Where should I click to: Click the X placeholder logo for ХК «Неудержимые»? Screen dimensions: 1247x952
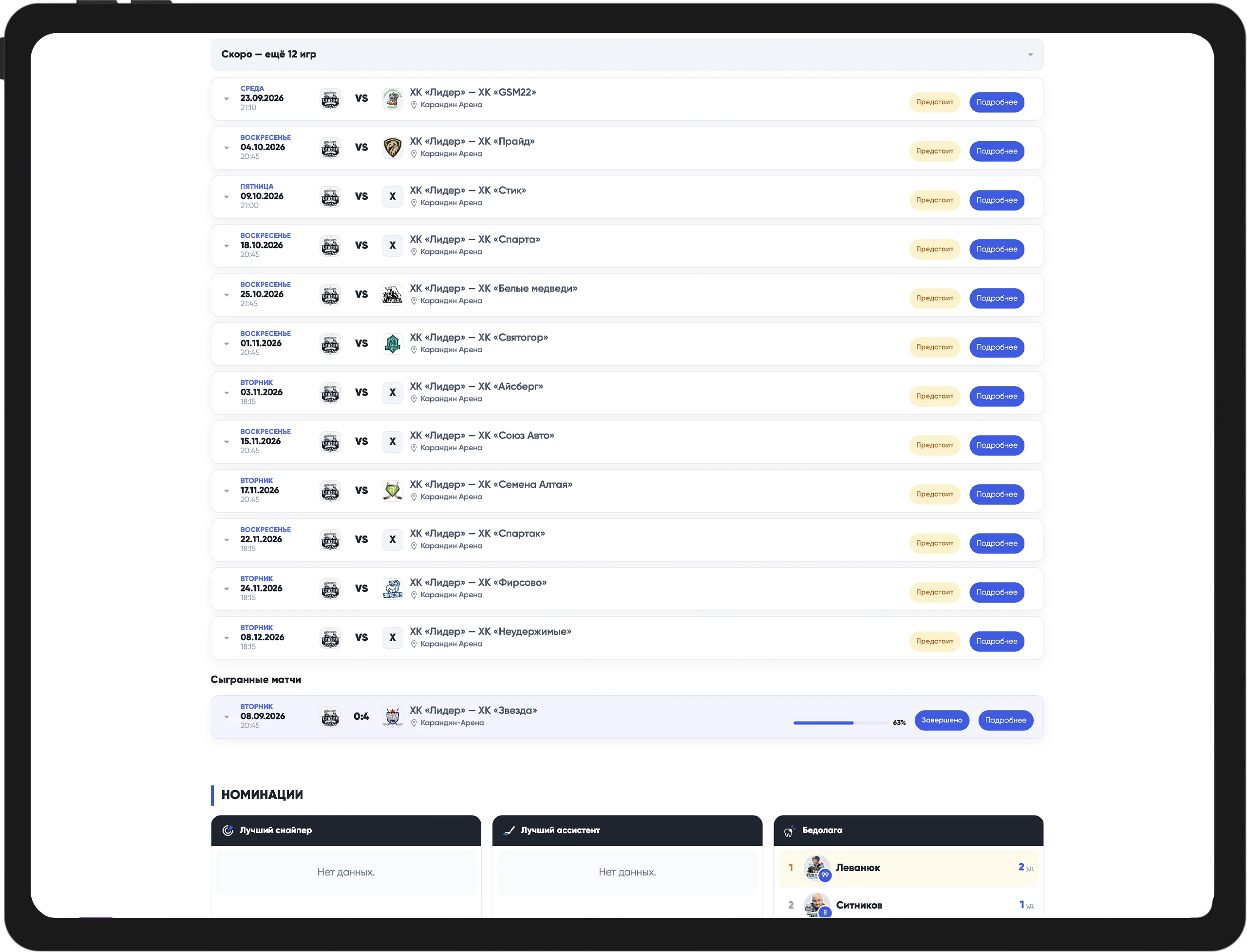[x=392, y=637]
